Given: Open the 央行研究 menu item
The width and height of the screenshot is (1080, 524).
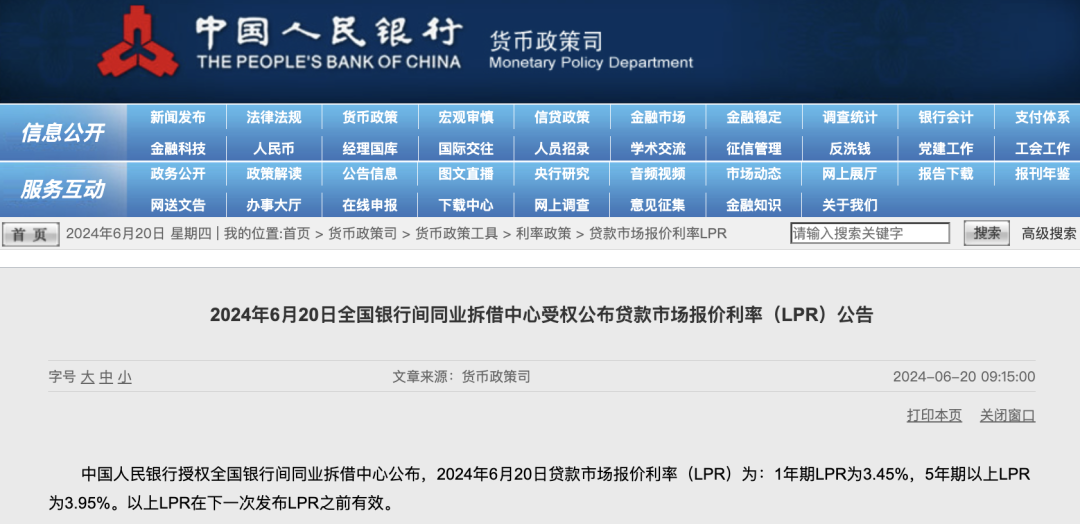Looking at the screenshot, I should (x=562, y=174).
